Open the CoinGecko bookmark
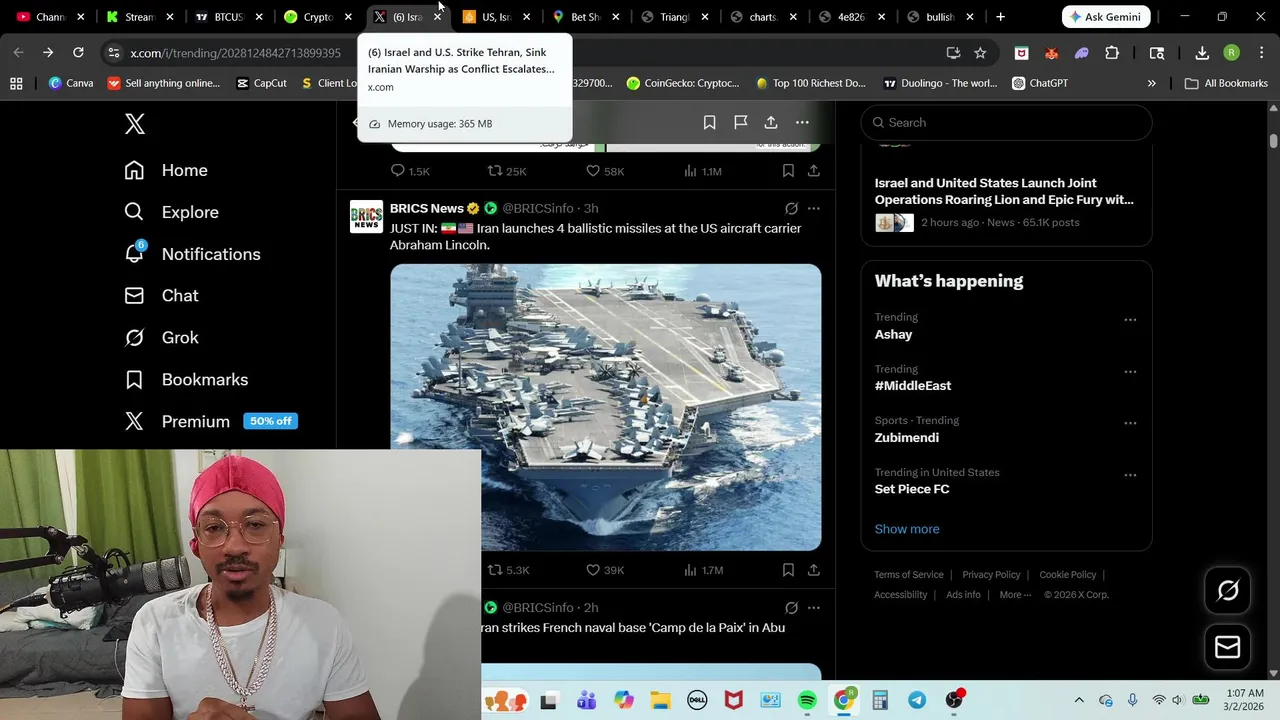Viewport: 1280px width, 720px height. pos(683,83)
